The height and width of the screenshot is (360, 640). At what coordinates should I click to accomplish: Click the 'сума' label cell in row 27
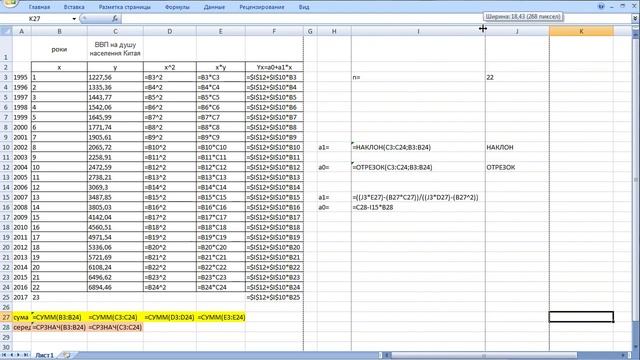[x=22, y=317]
